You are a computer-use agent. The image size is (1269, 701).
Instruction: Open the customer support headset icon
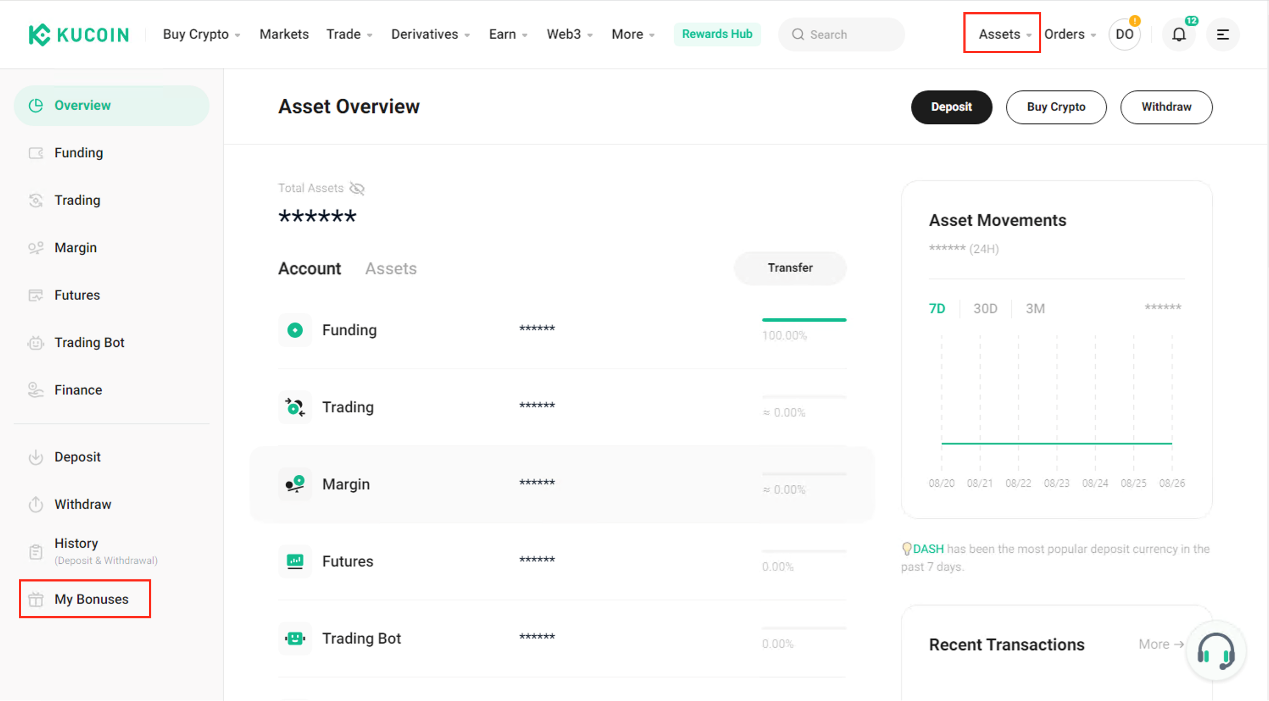(x=1216, y=652)
